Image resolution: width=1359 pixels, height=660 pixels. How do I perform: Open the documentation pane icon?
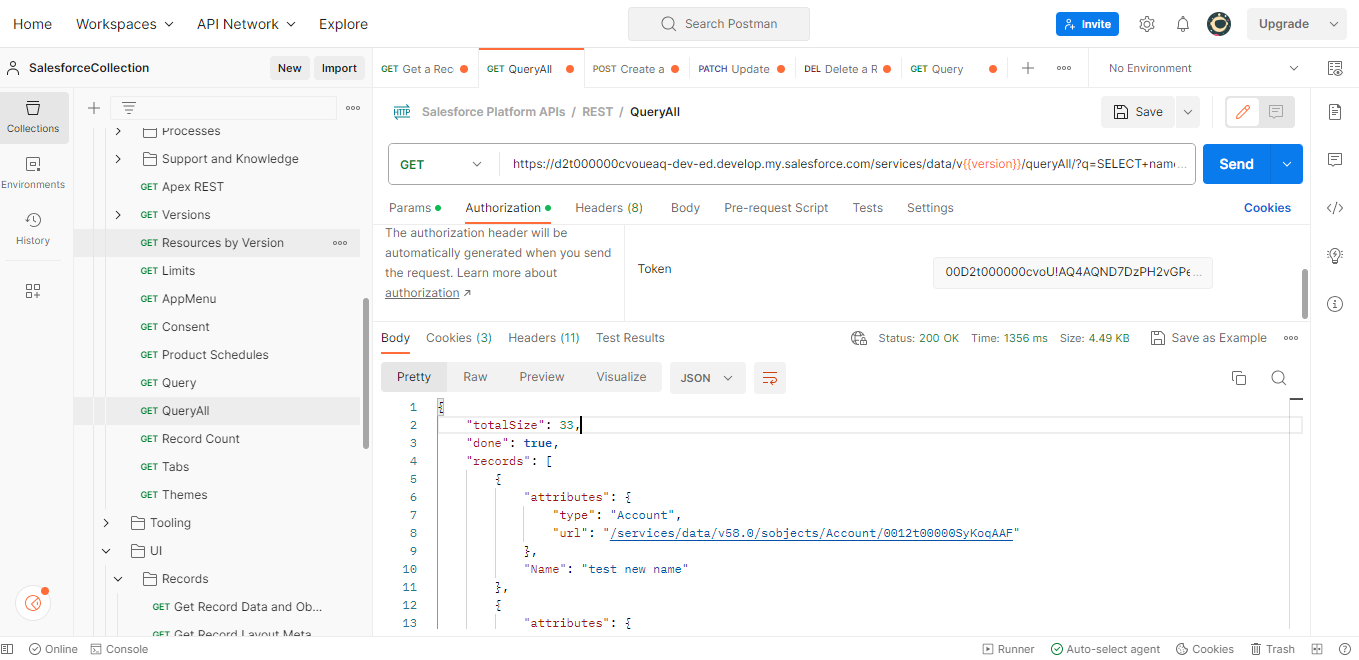tap(1335, 111)
